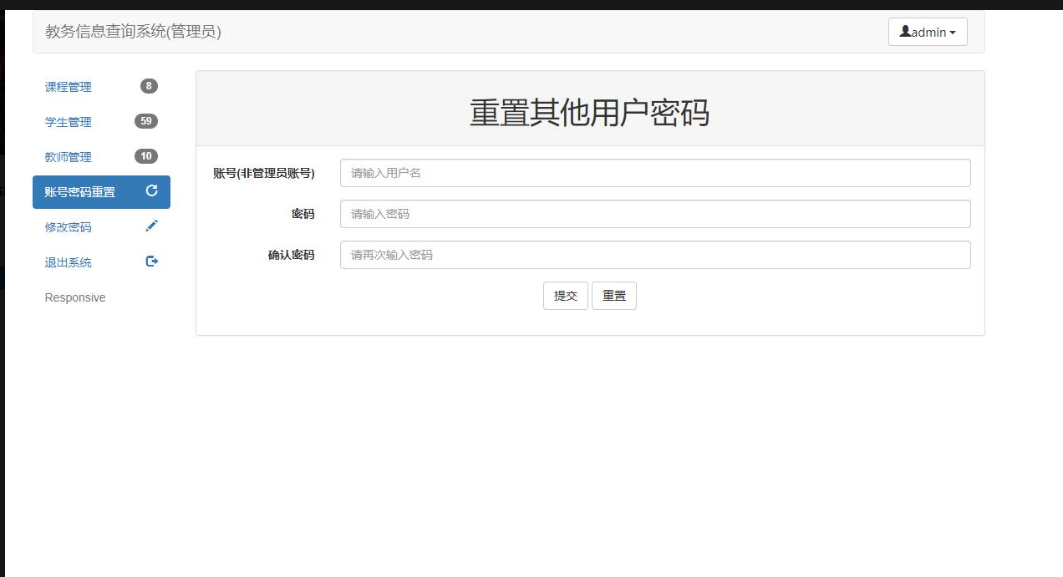Click the refresh icon on 账号密码重置

click(x=152, y=191)
